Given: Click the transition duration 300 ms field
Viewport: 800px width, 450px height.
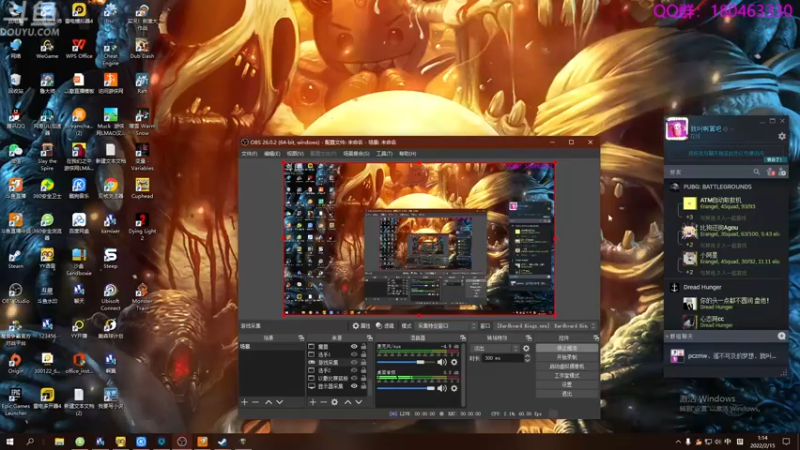Looking at the screenshot, I should 503,358.
